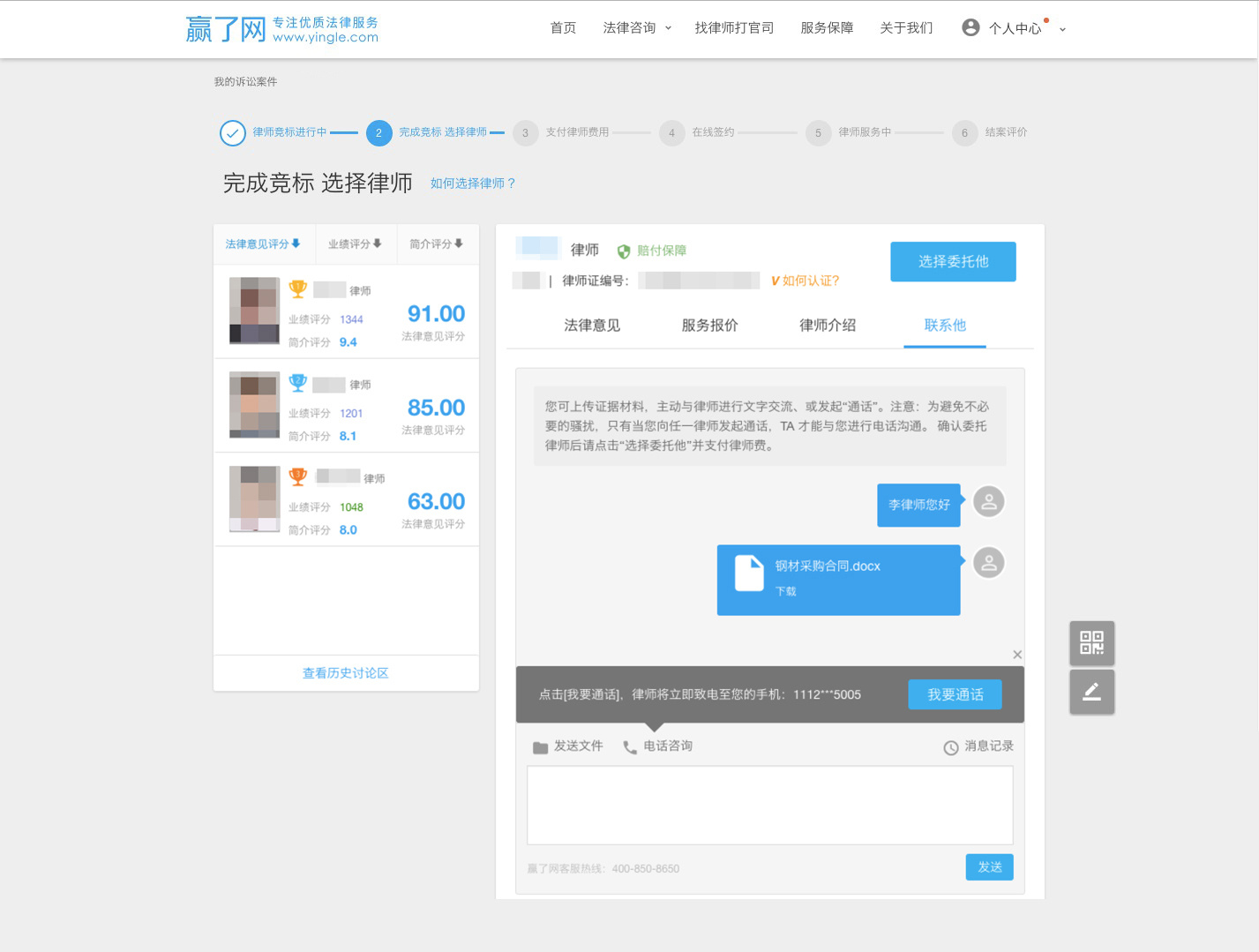Click the gold trophy icon of 91.00 lawyer
Screen dimensions: 1259x952
(298, 289)
